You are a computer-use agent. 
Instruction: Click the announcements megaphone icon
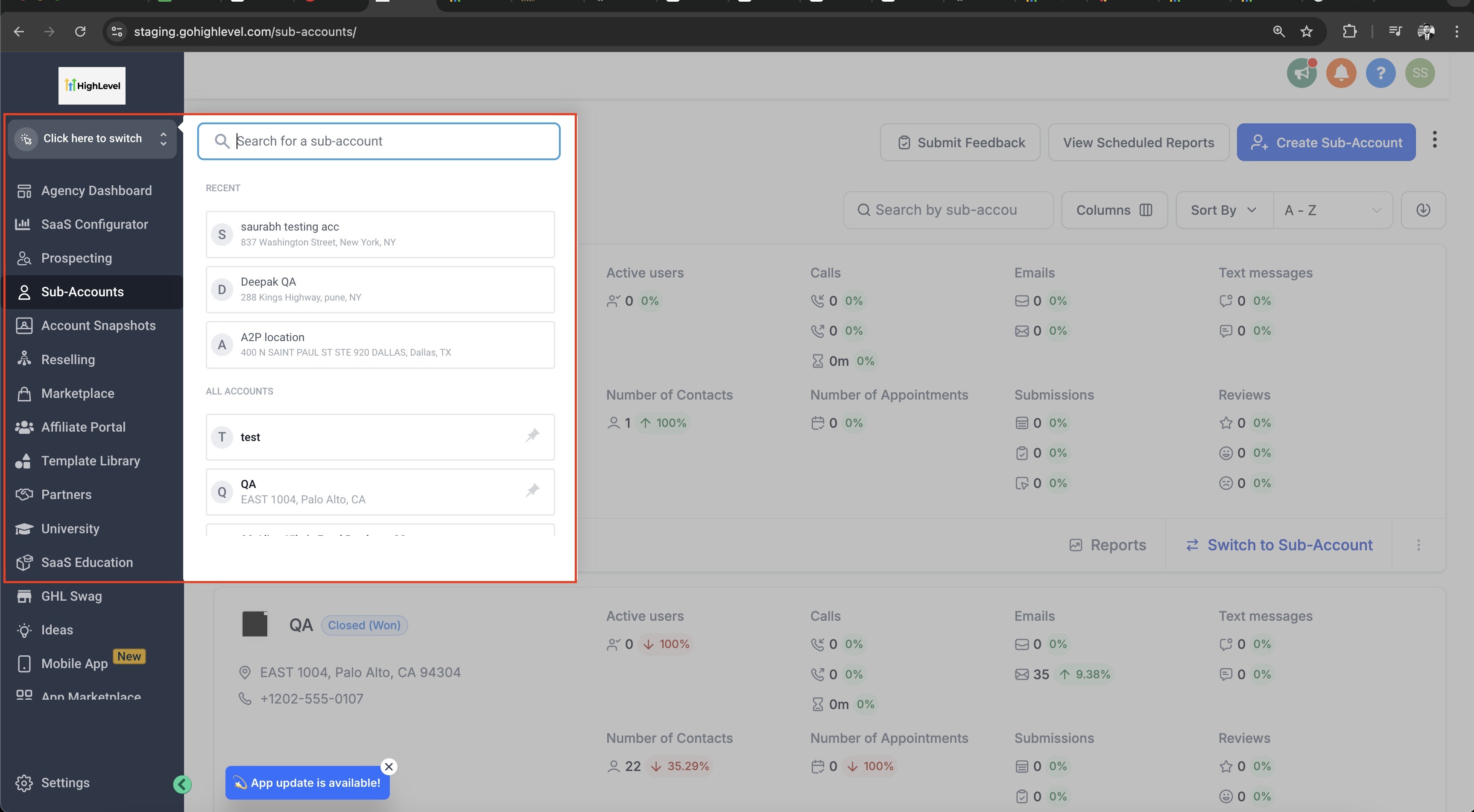pos(1301,73)
